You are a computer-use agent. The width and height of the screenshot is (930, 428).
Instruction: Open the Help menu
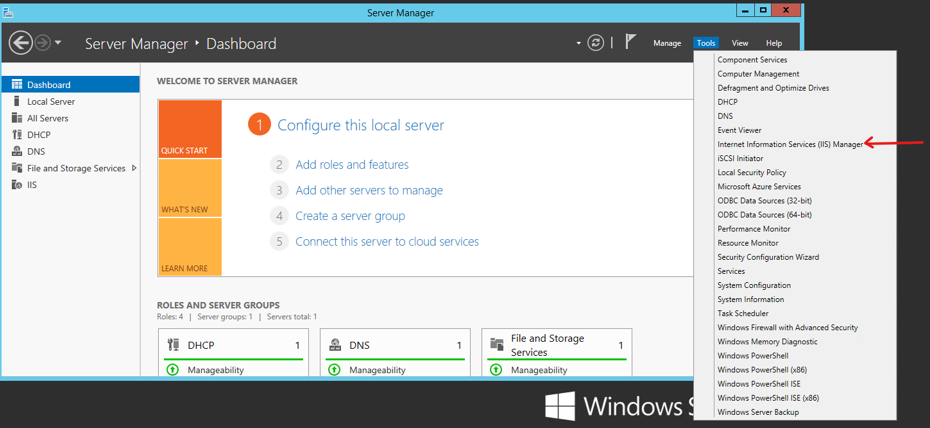pyautogui.click(x=774, y=43)
